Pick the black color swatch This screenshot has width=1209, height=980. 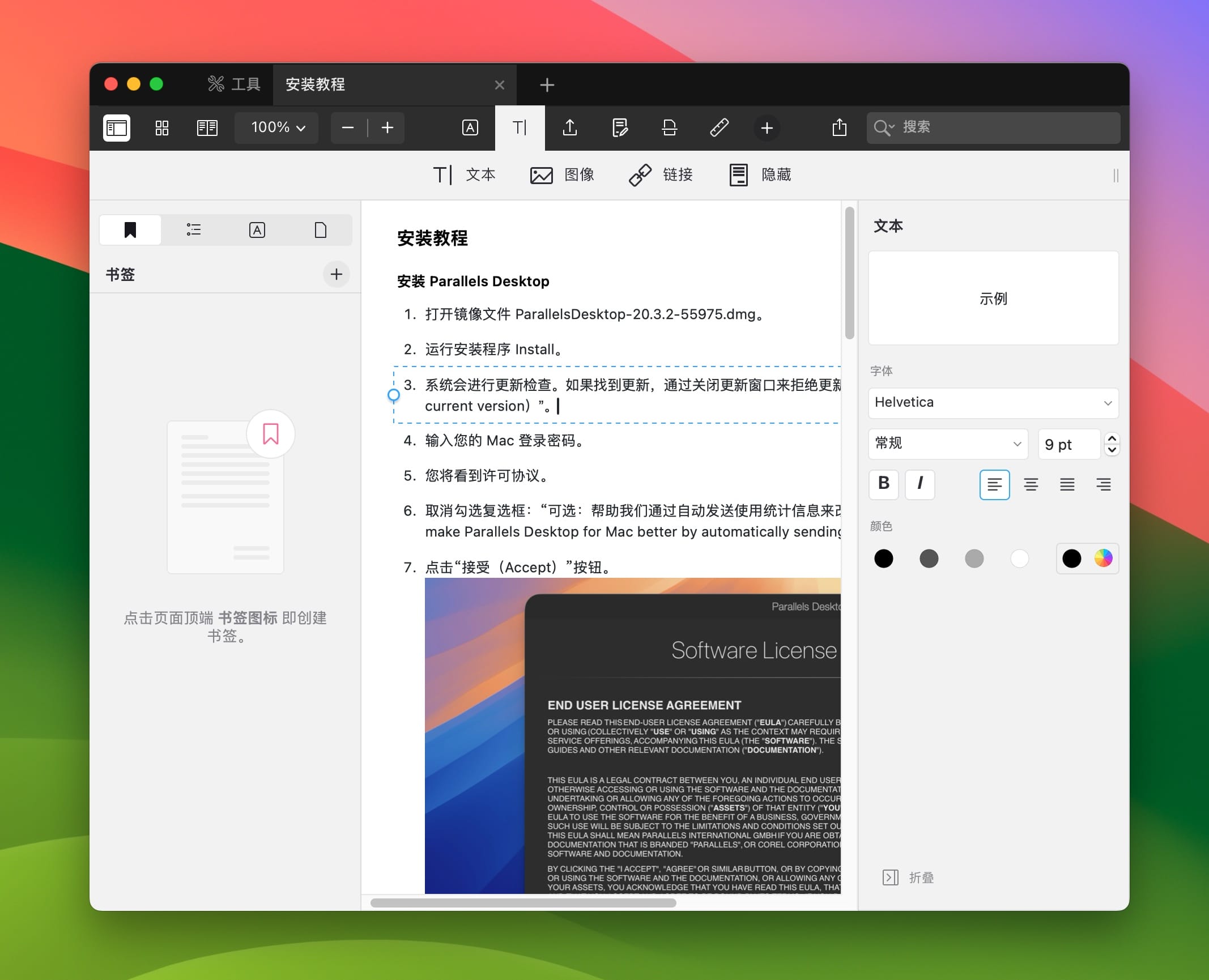pos(884,559)
